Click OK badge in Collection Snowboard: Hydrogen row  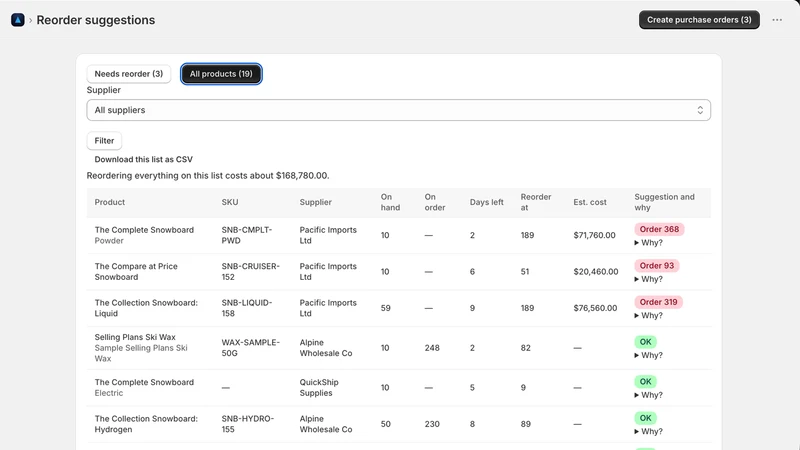645,418
